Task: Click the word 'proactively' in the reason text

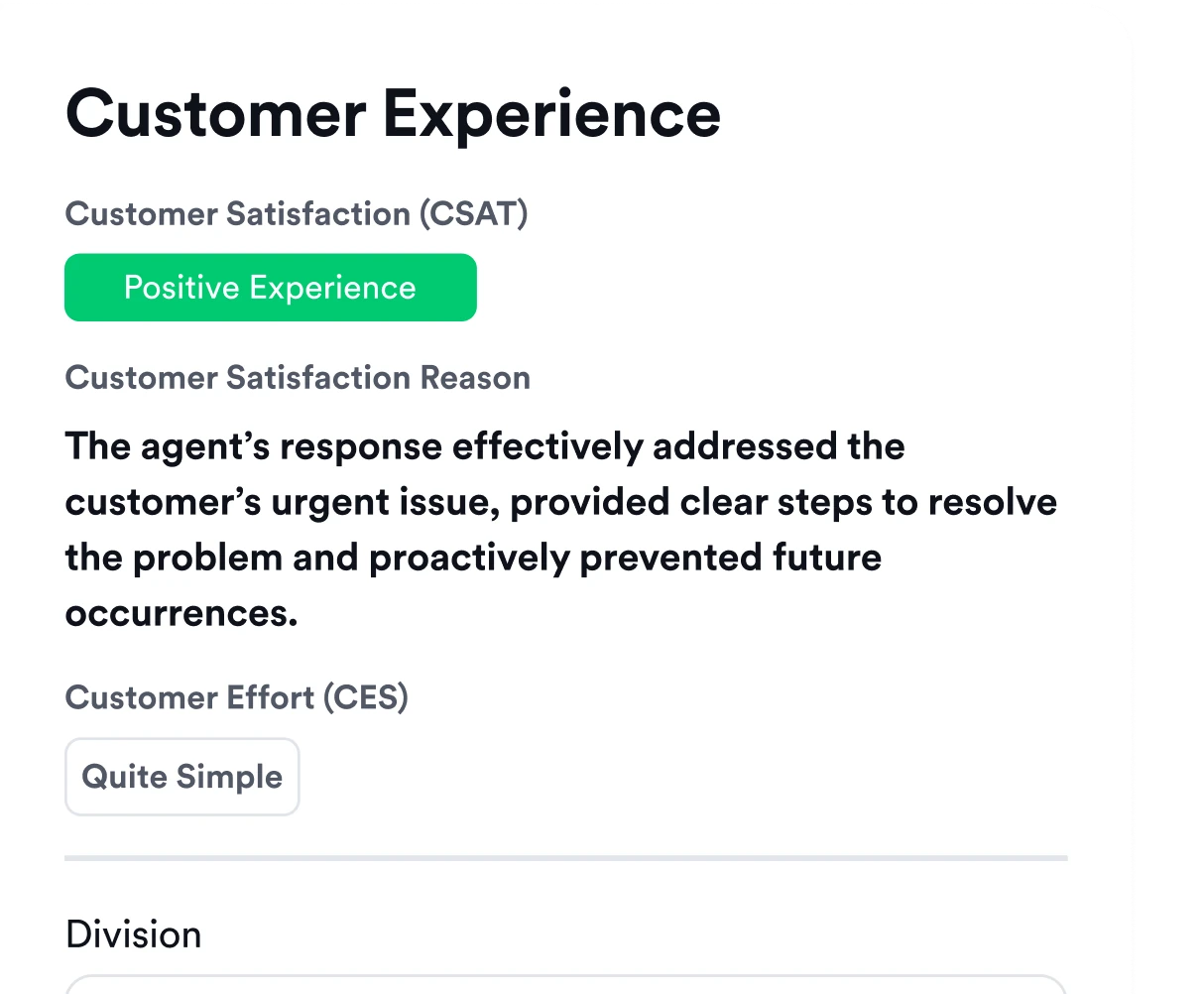Action: click(468, 558)
